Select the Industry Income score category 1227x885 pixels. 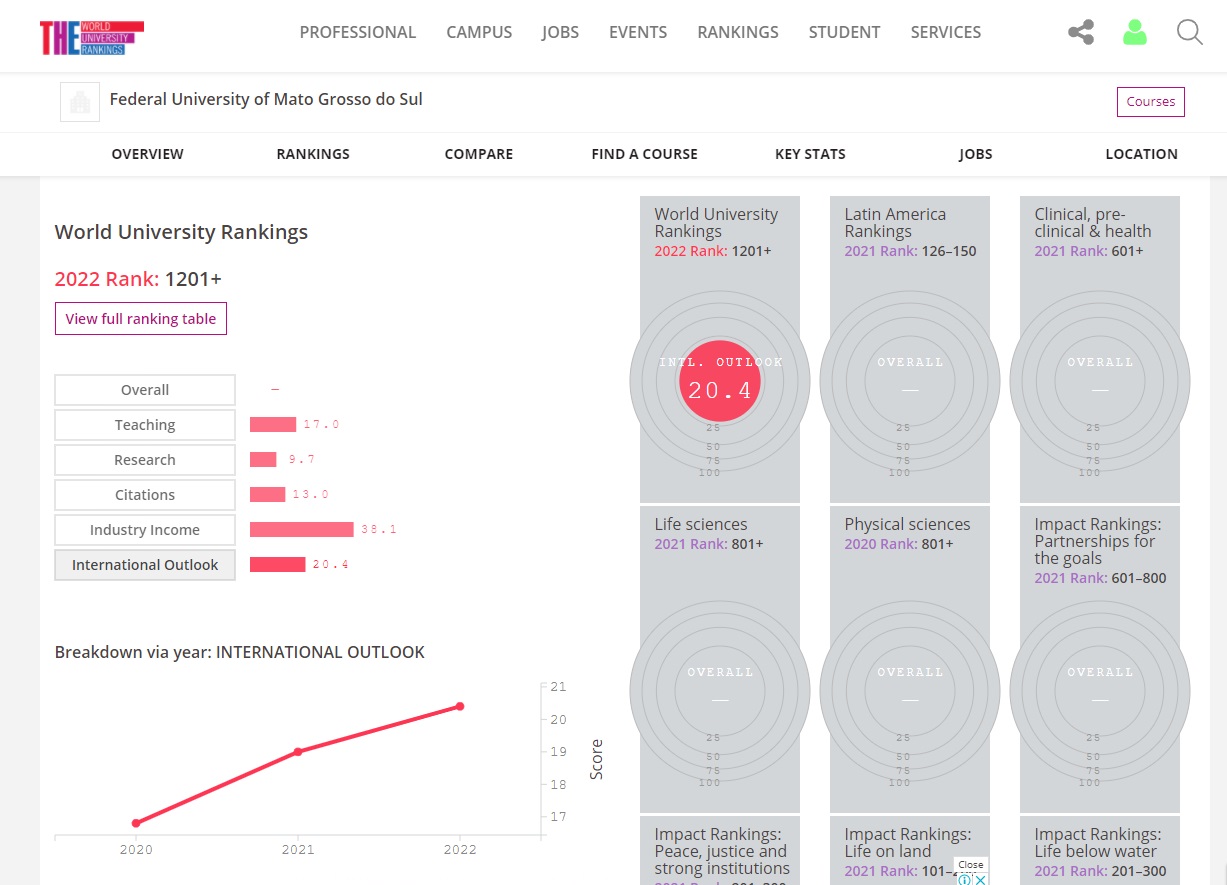pos(145,530)
